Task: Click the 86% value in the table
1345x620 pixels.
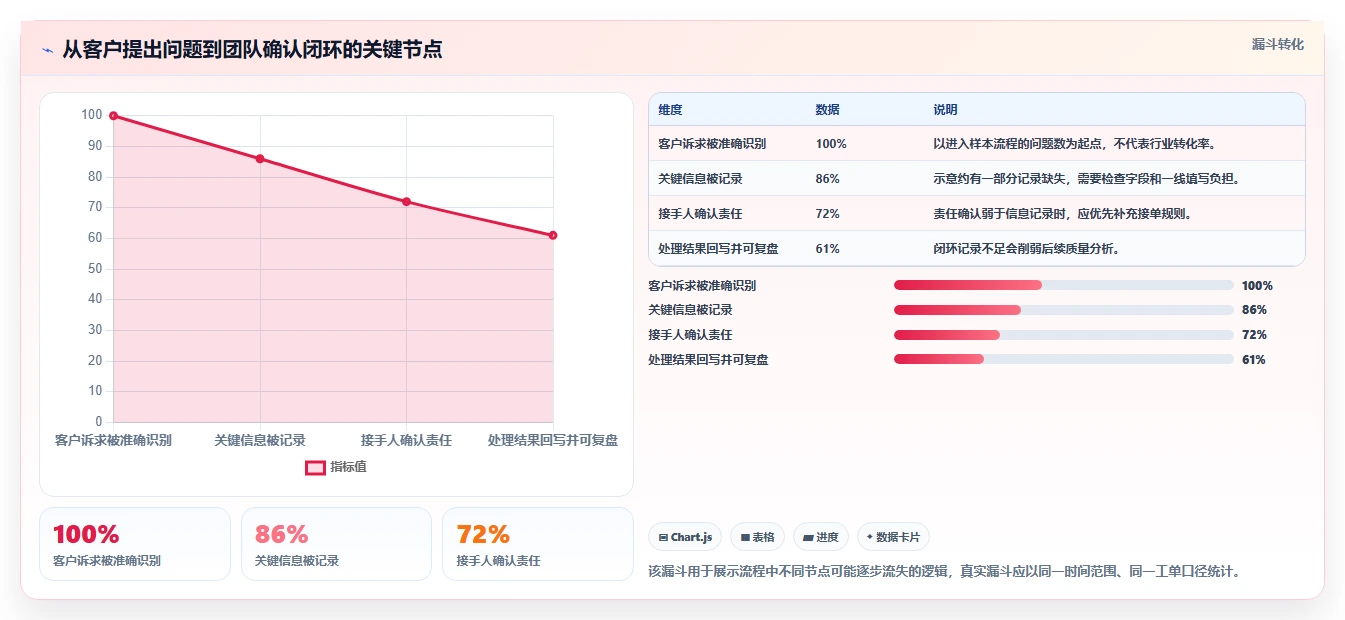Action: pyautogui.click(x=828, y=179)
